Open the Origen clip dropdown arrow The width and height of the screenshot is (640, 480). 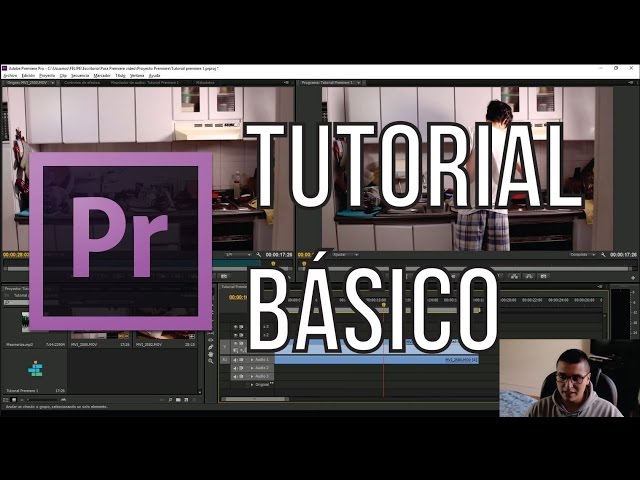click(52, 83)
